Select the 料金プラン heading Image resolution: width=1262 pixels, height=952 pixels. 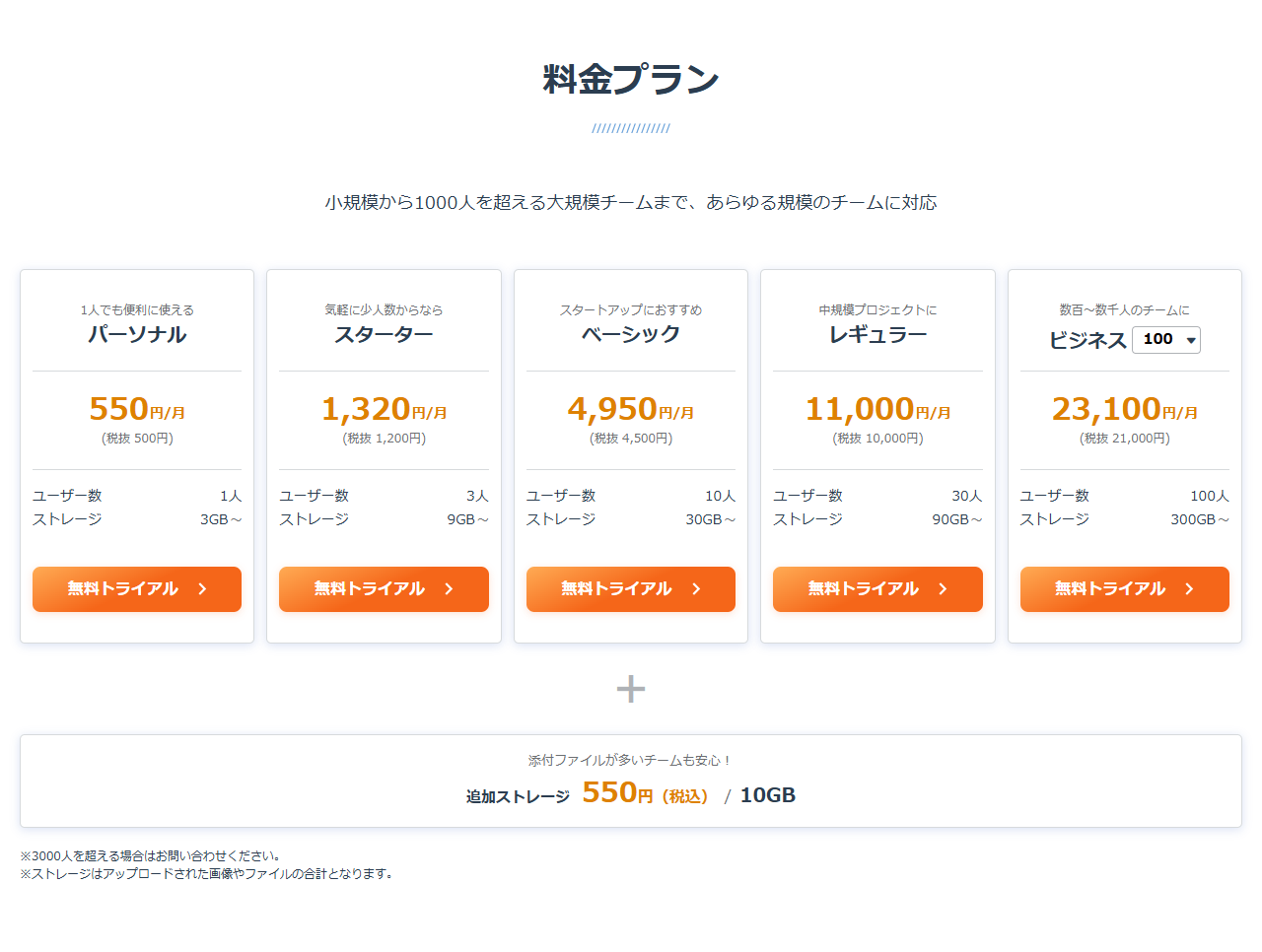point(631,79)
